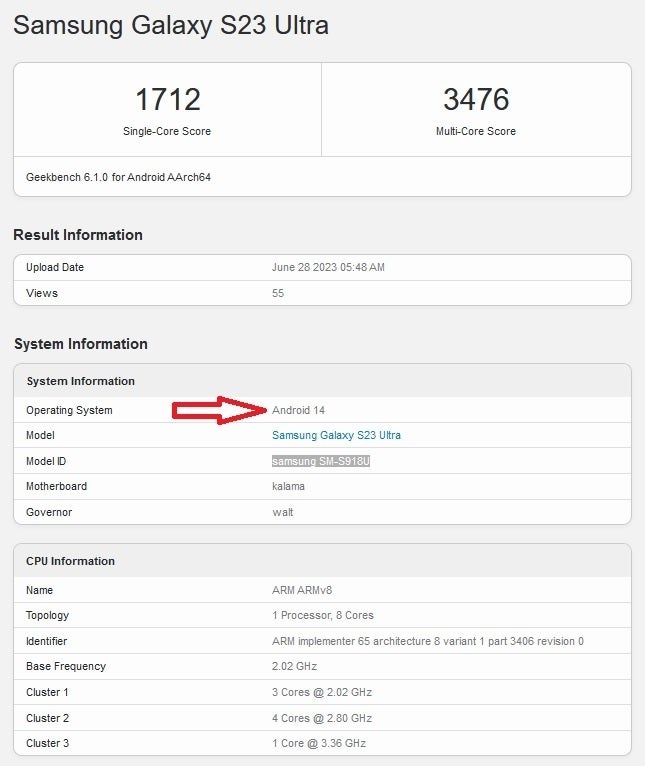Image resolution: width=645 pixels, height=766 pixels.
Task: Click the Base Frequency label
Action: tap(66, 666)
